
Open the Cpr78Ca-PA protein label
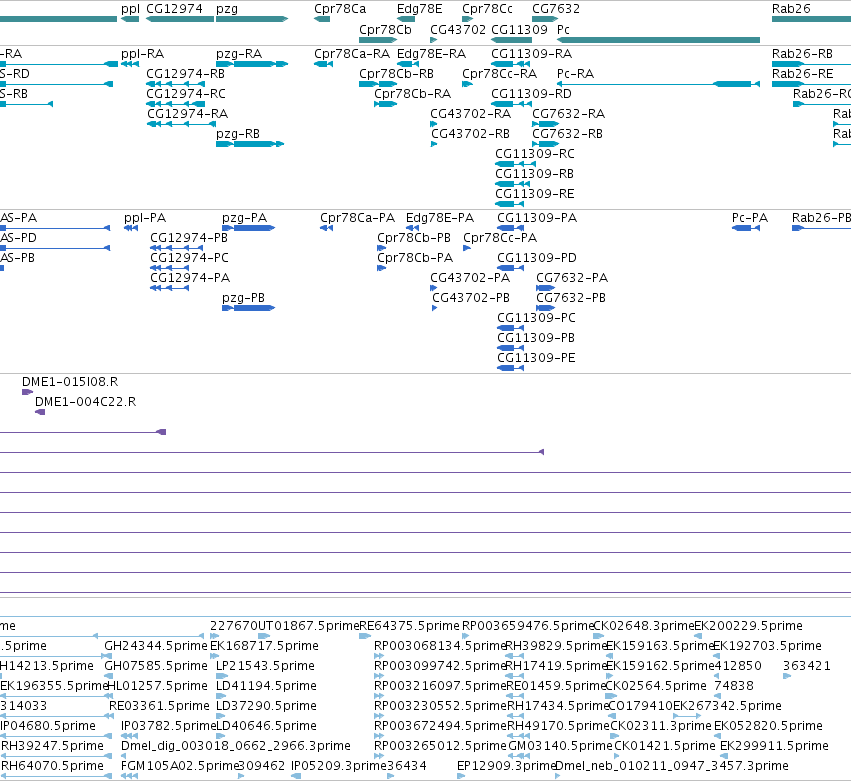[357, 218]
